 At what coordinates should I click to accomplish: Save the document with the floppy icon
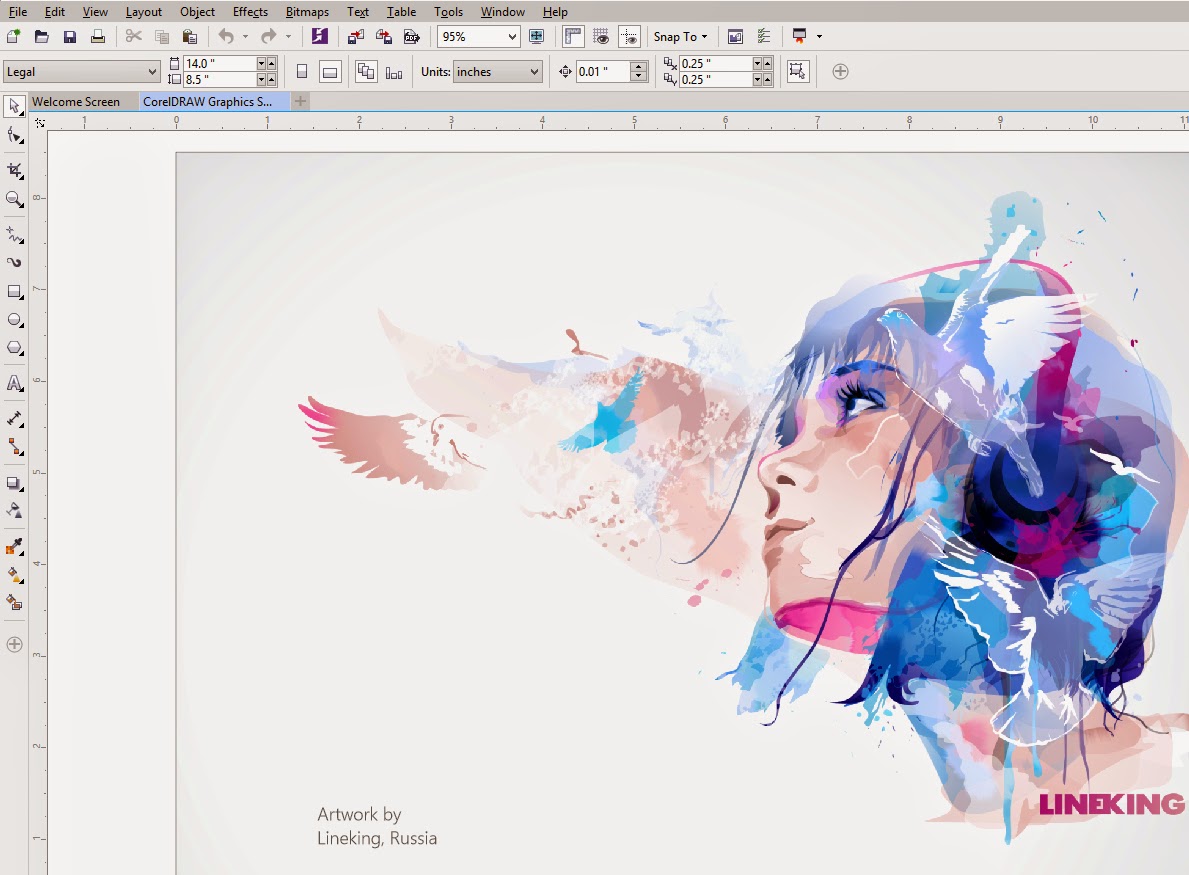point(70,36)
